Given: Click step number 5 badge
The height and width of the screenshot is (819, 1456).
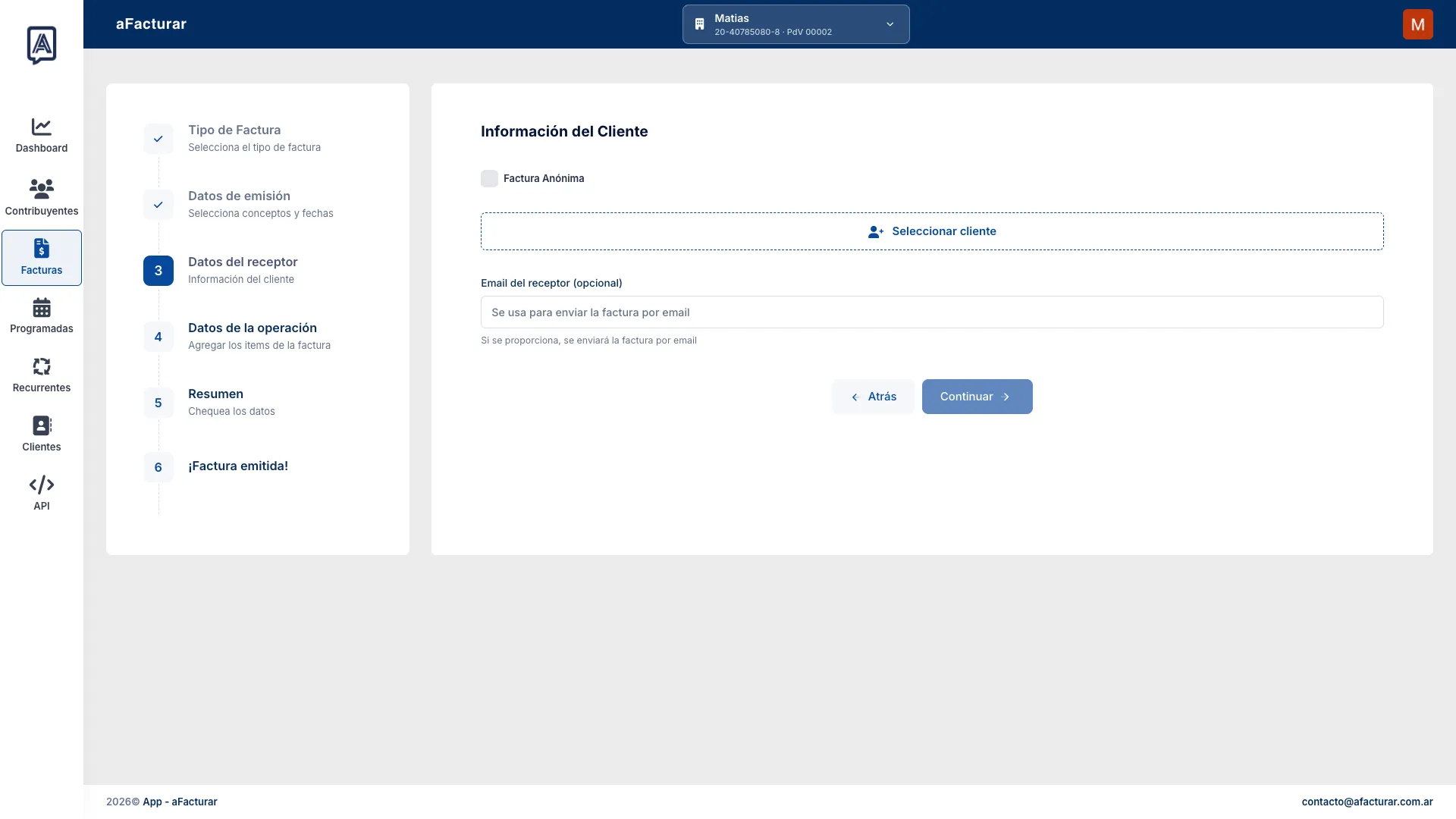Looking at the screenshot, I should click(158, 403).
